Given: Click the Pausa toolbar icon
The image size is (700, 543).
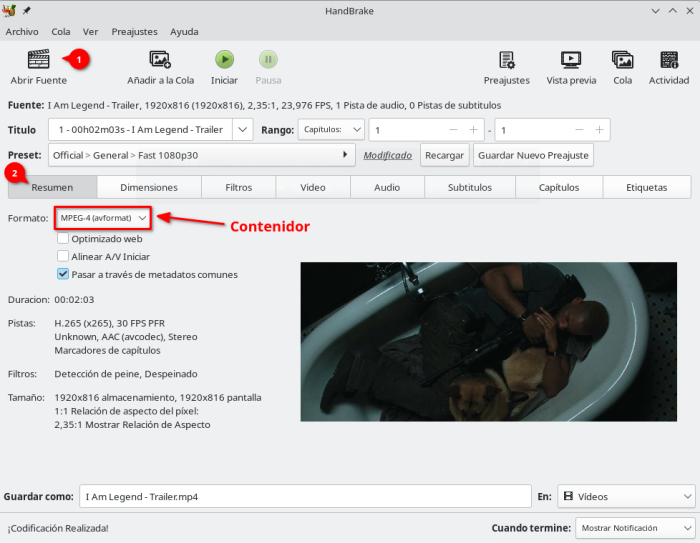Looking at the screenshot, I should click(x=268, y=60).
